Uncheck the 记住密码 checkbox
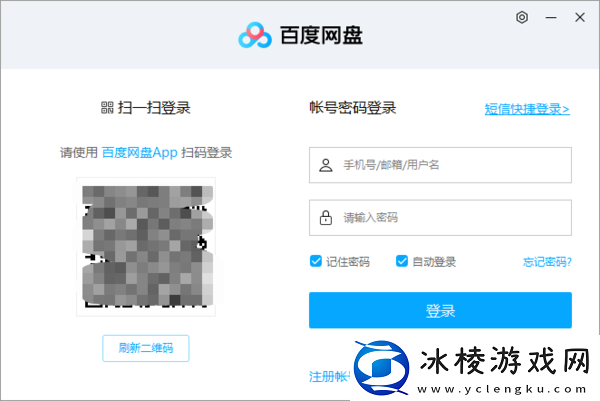 click(316, 261)
